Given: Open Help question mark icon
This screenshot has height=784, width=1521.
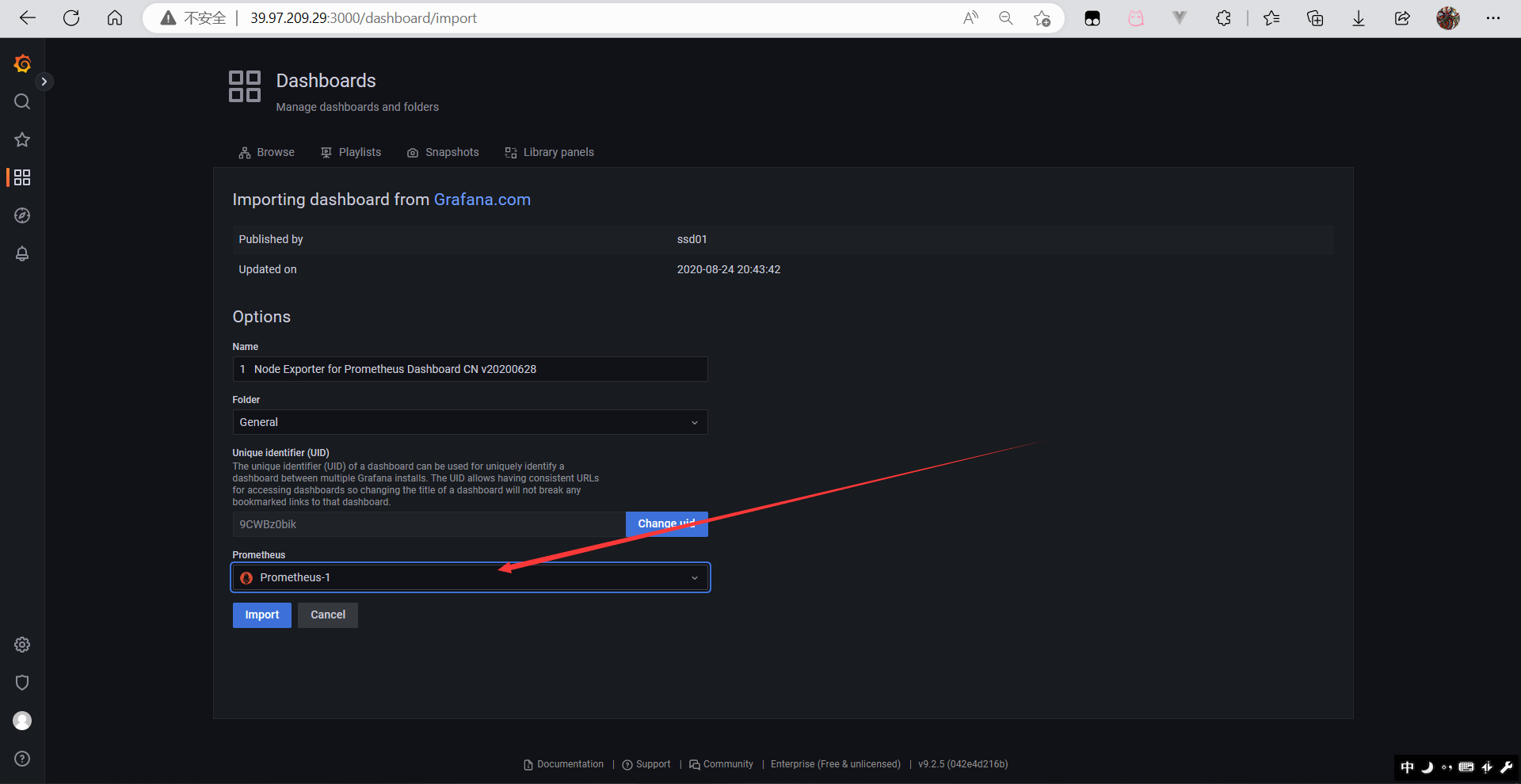Looking at the screenshot, I should click(22, 759).
